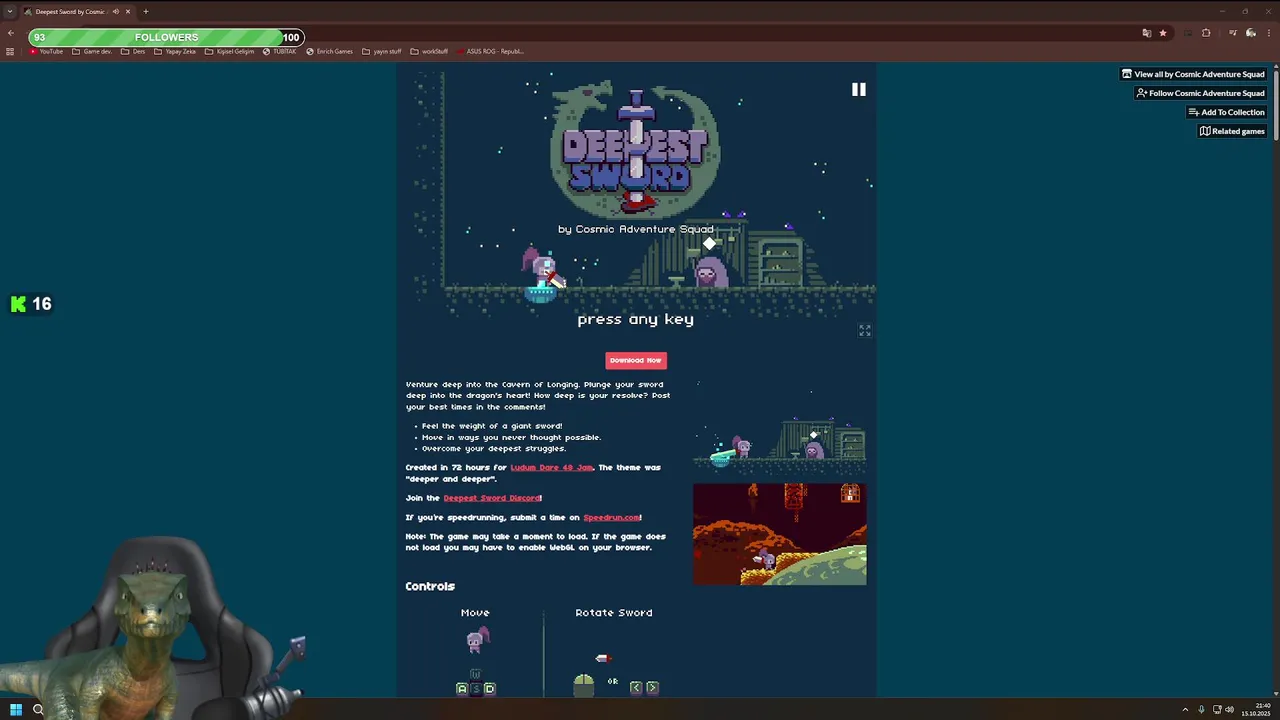This screenshot has width=1280, height=720.
Task: Follow Cosmic Adventure Squad
Action: tap(1200, 93)
